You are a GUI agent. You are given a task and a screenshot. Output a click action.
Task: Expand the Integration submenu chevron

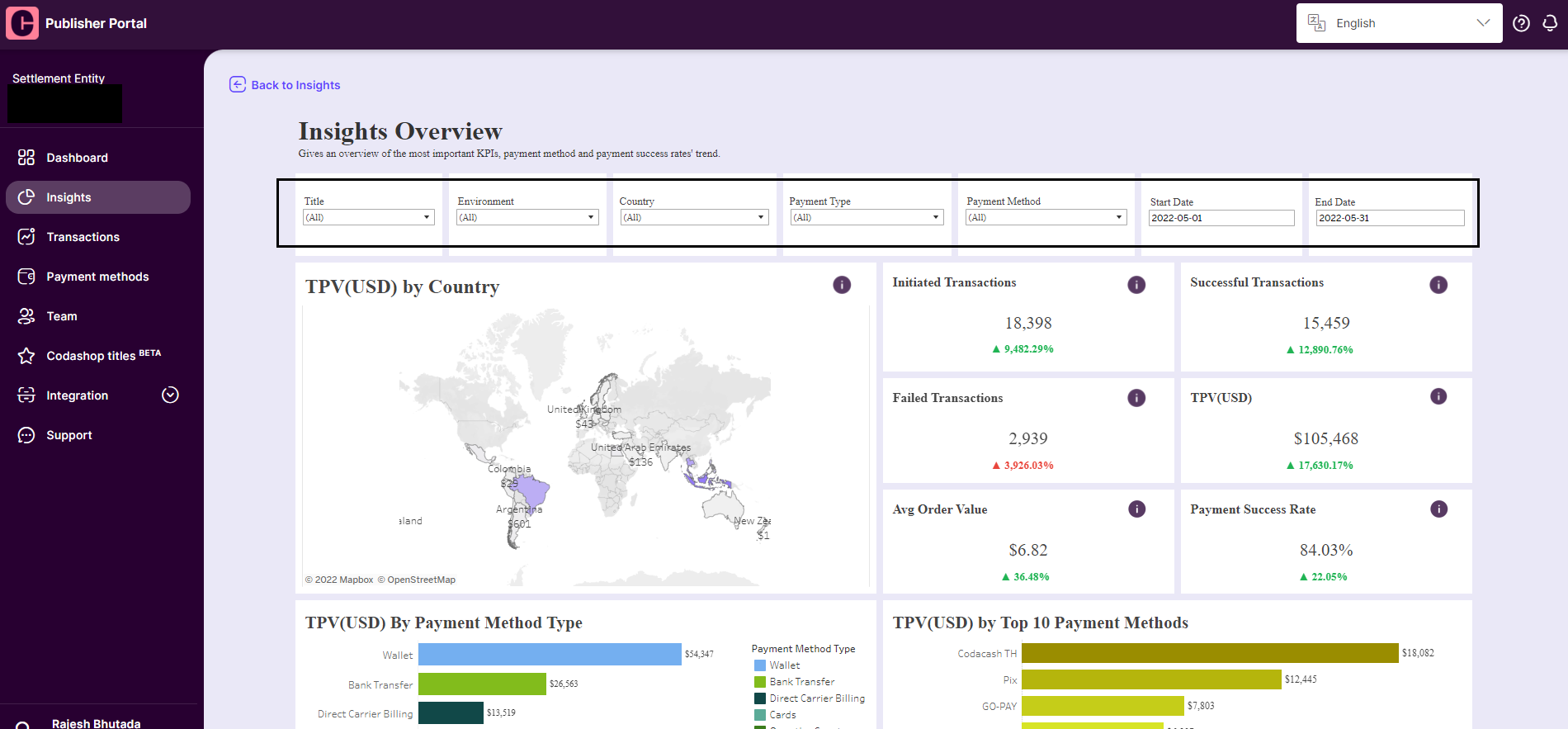170,395
